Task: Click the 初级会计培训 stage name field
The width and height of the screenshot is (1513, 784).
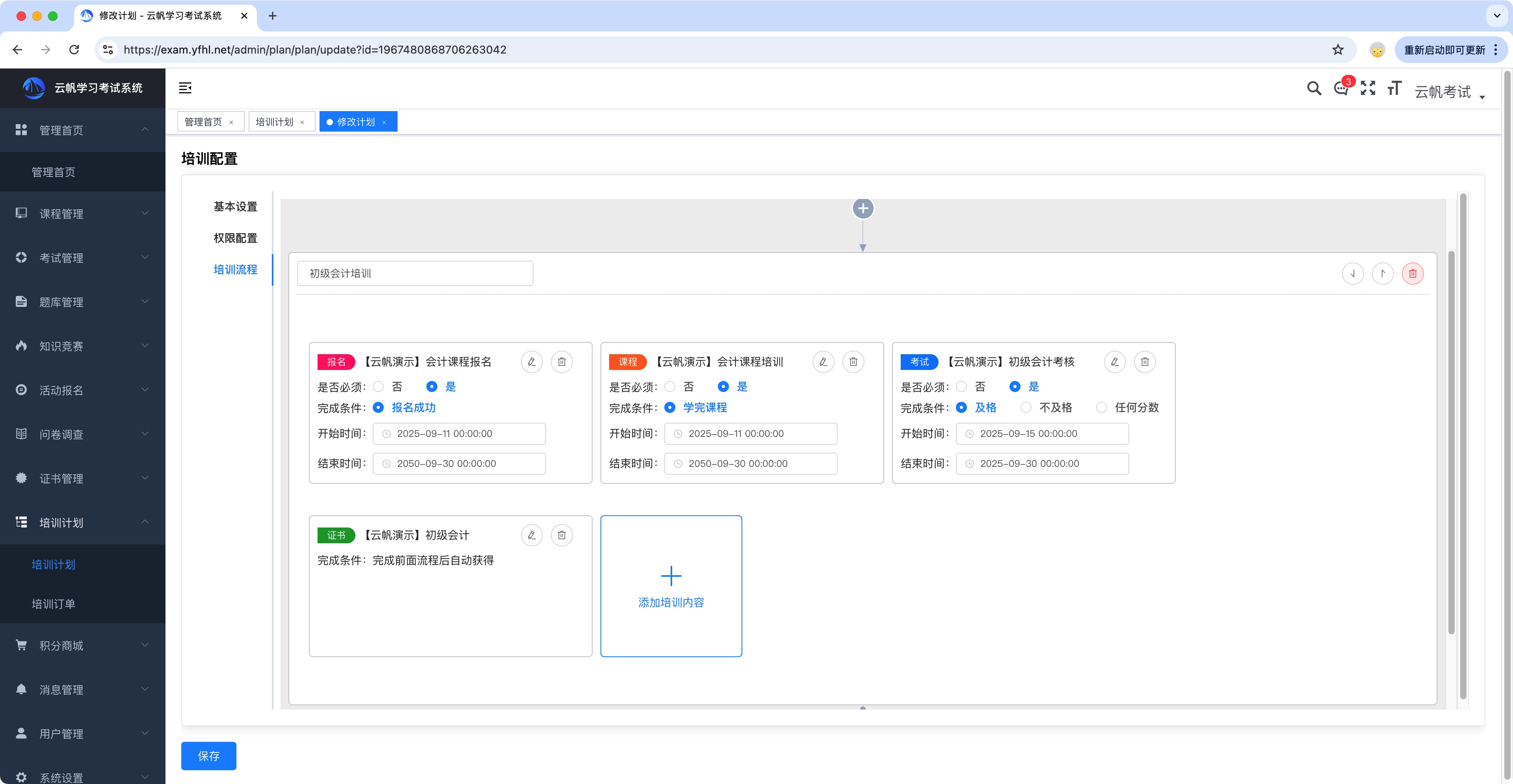Action: tap(414, 274)
